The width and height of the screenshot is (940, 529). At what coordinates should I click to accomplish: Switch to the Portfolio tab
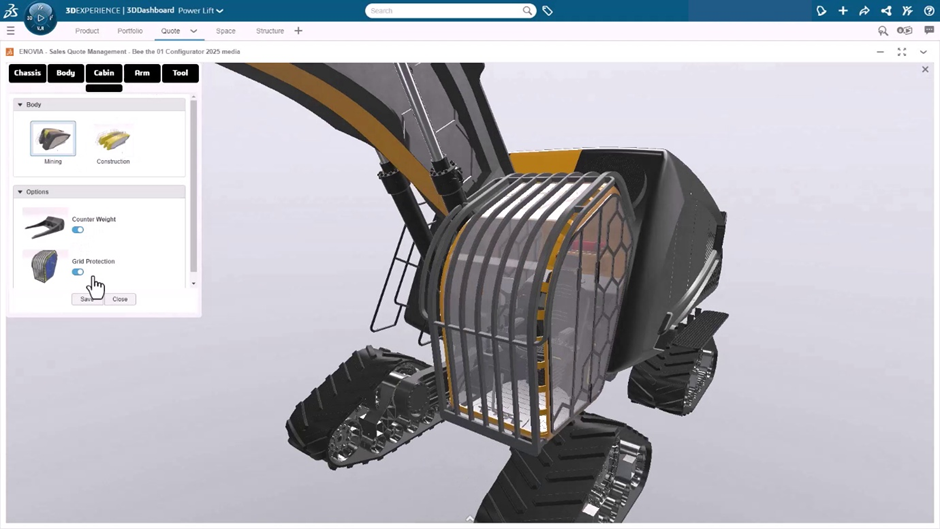pos(130,31)
